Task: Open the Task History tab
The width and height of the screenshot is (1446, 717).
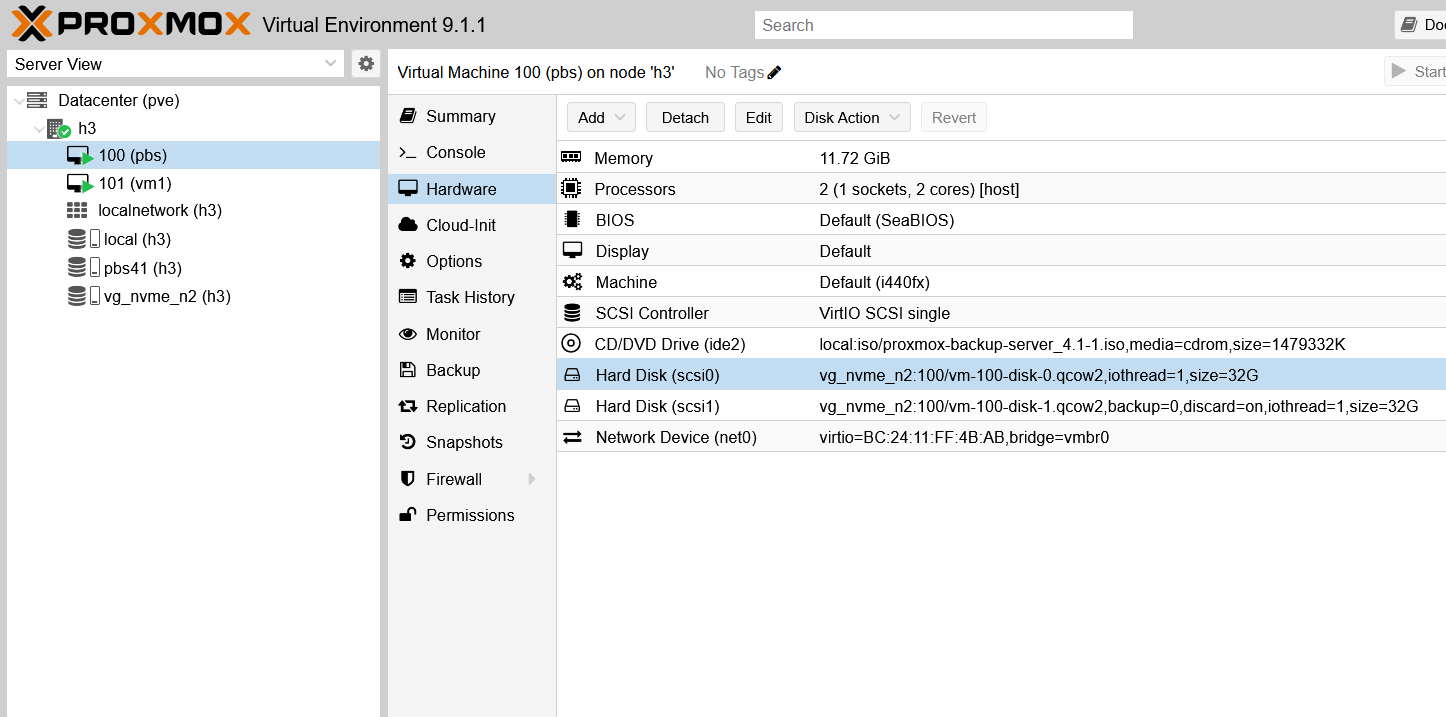Action: (x=471, y=297)
